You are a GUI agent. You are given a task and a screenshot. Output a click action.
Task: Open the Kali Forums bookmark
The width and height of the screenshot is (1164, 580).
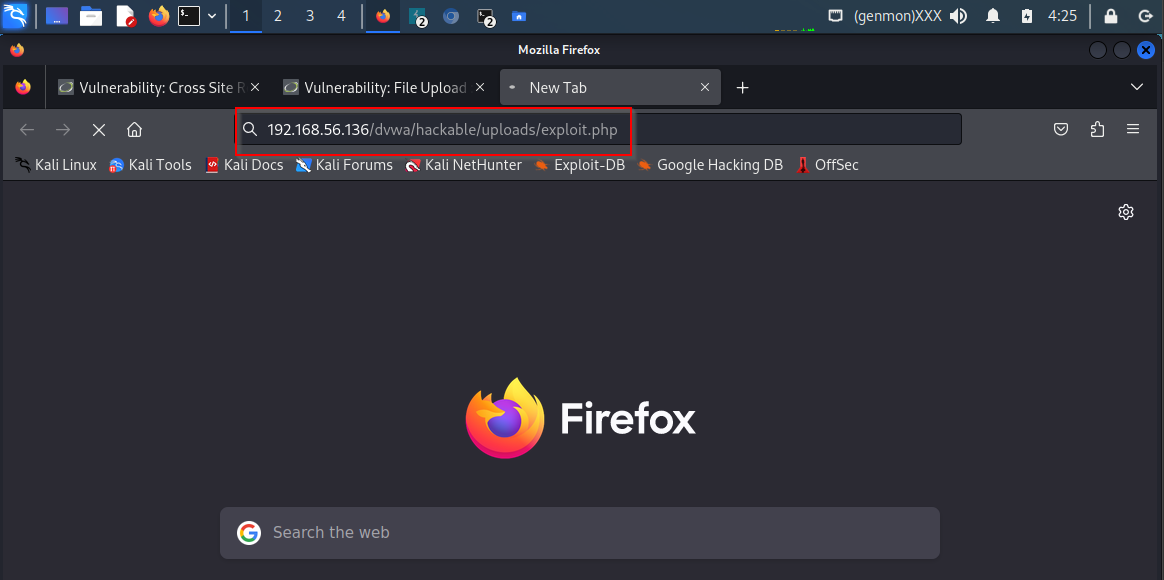pyautogui.click(x=344, y=165)
